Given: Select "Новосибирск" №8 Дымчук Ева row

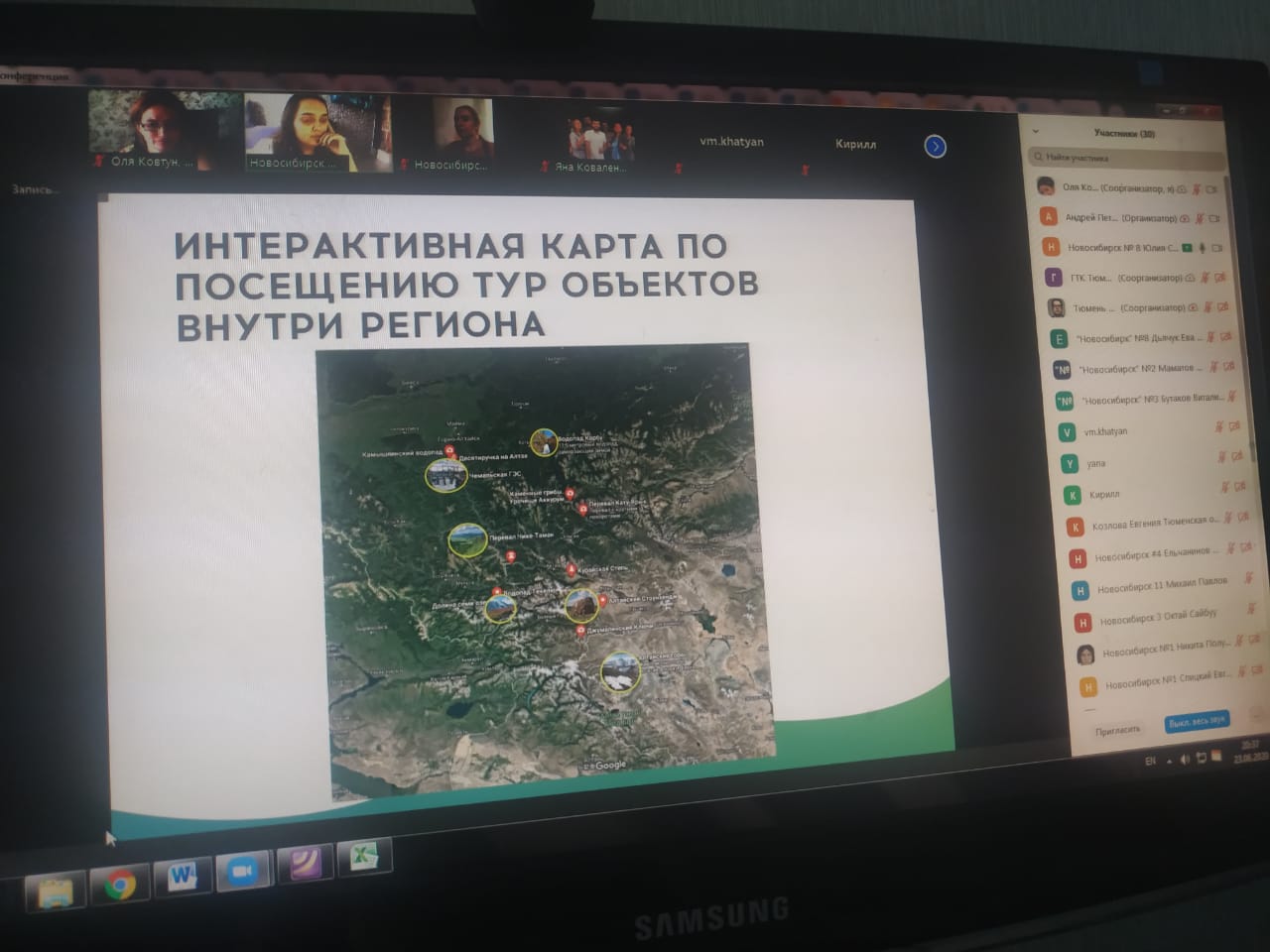Looking at the screenshot, I should [1140, 338].
